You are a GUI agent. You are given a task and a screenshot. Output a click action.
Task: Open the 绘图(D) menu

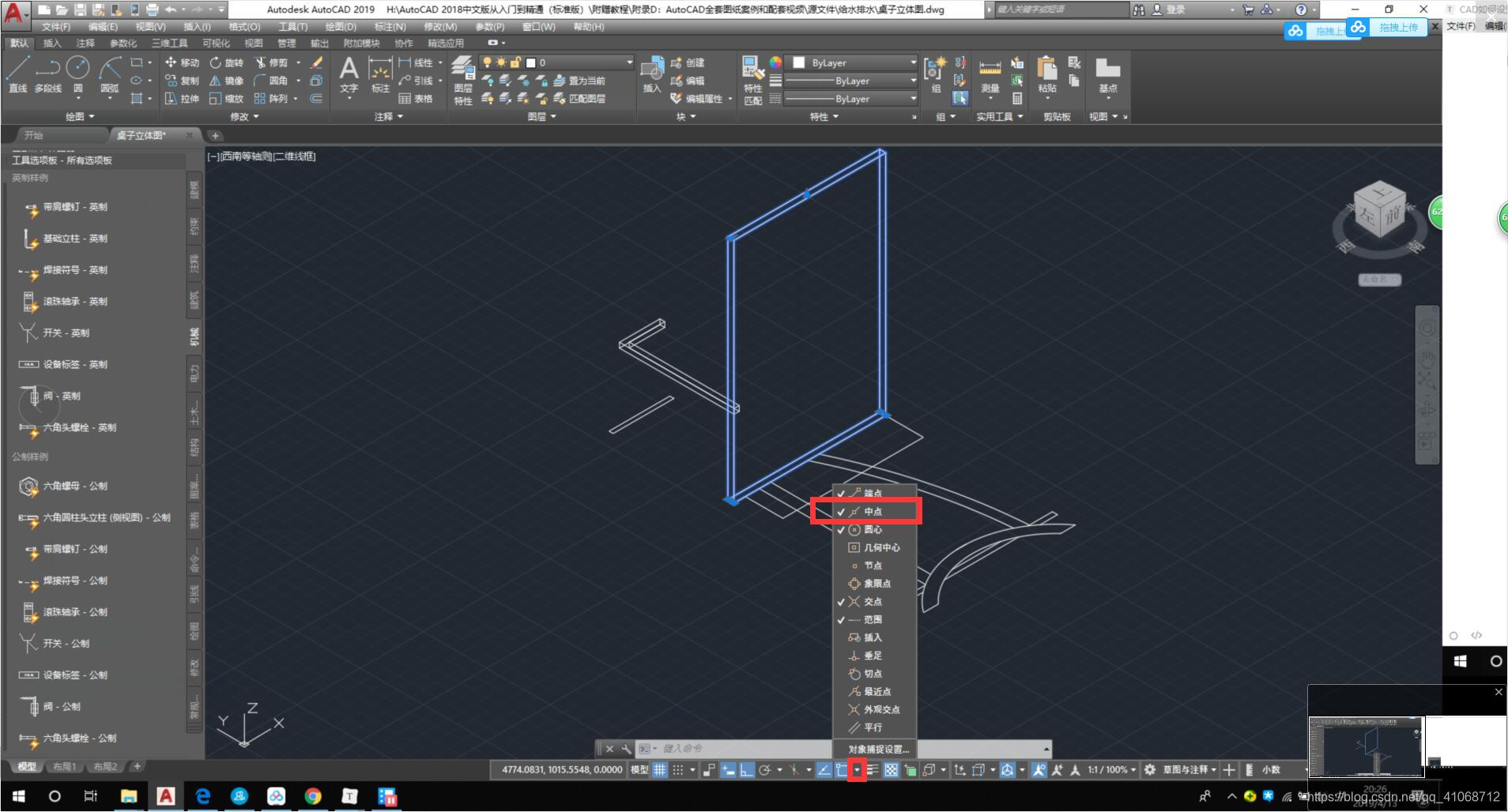pyautogui.click(x=341, y=27)
